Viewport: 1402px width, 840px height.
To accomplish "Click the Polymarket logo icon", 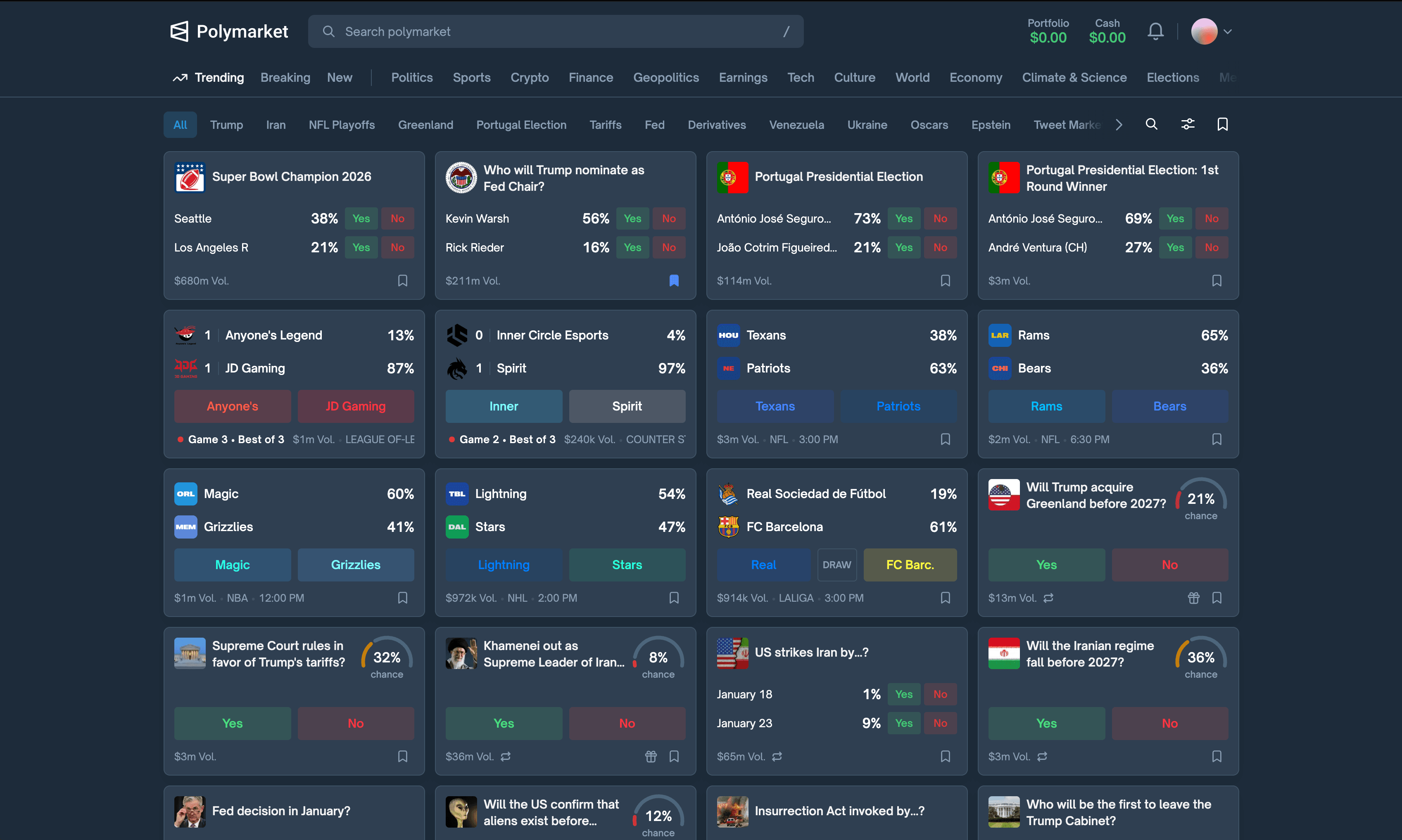I will point(179,32).
